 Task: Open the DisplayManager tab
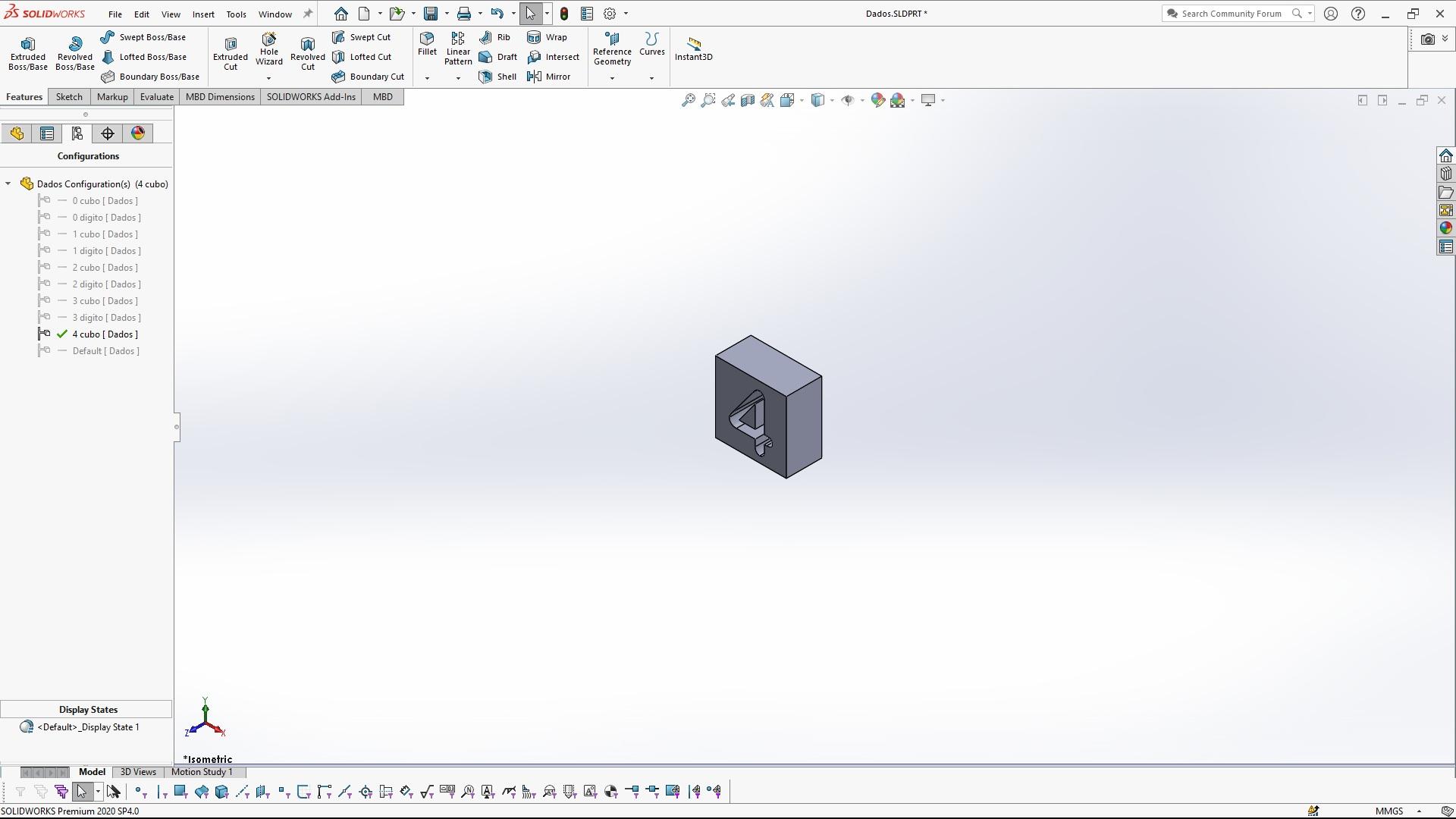(x=138, y=133)
